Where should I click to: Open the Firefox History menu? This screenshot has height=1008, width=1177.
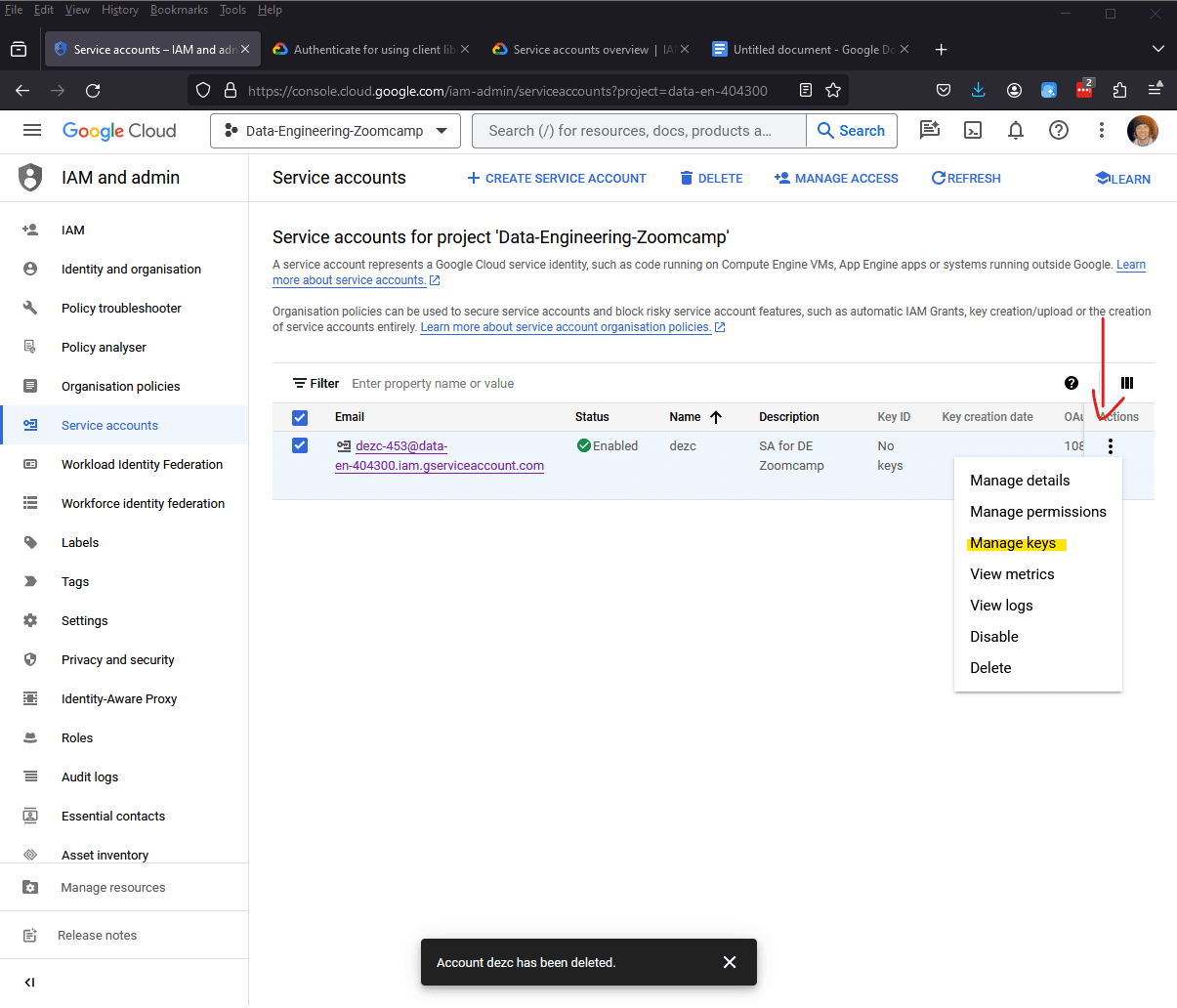[120, 10]
